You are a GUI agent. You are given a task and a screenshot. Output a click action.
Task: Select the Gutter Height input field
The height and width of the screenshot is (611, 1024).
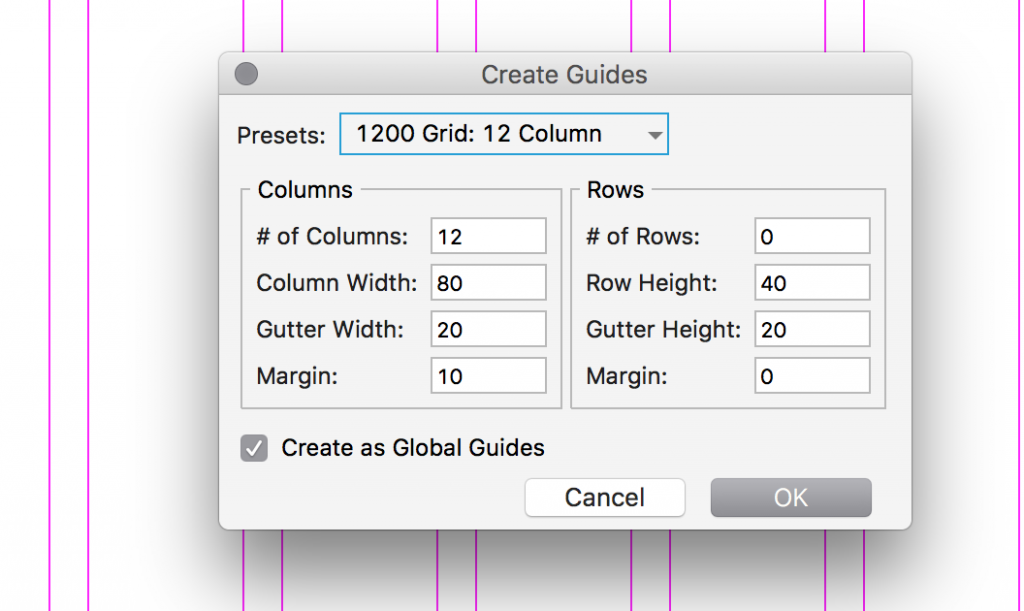pyautogui.click(x=812, y=329)
